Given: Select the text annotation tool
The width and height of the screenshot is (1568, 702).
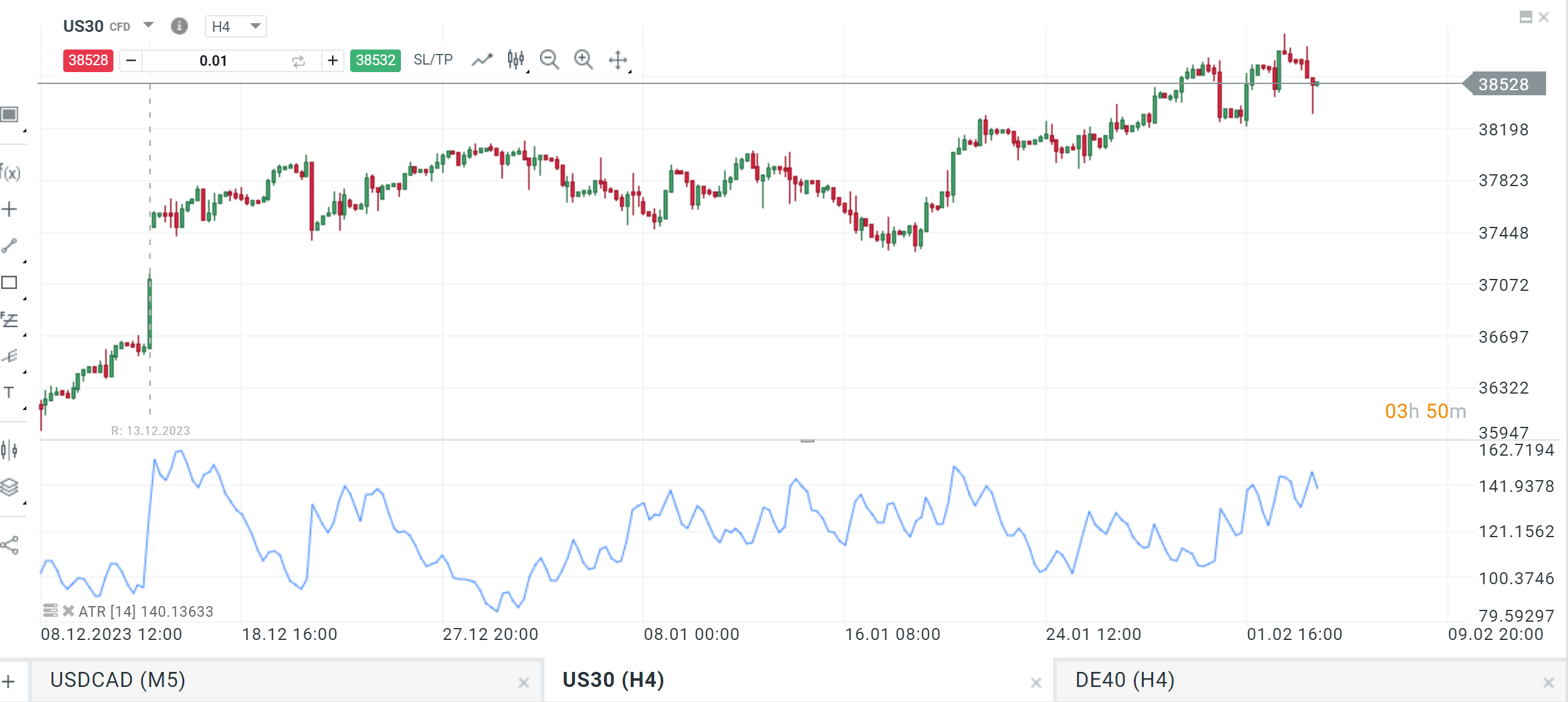Looking at the screenshot, I should point(9,392).
